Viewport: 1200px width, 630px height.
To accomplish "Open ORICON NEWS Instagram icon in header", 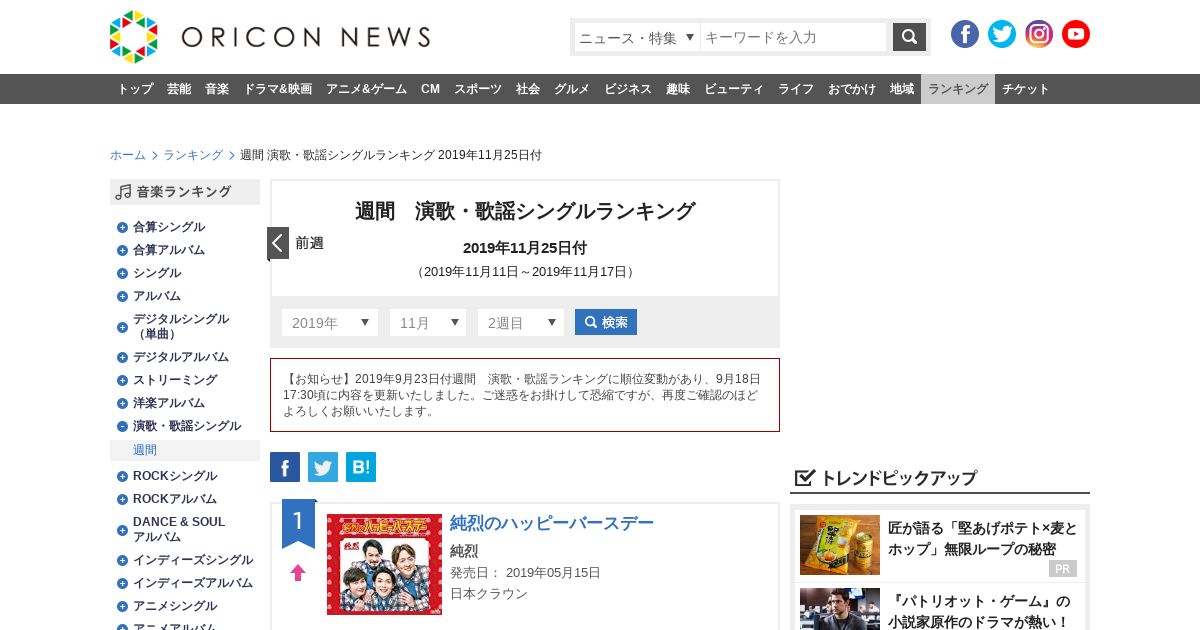I will (1039, 34).
